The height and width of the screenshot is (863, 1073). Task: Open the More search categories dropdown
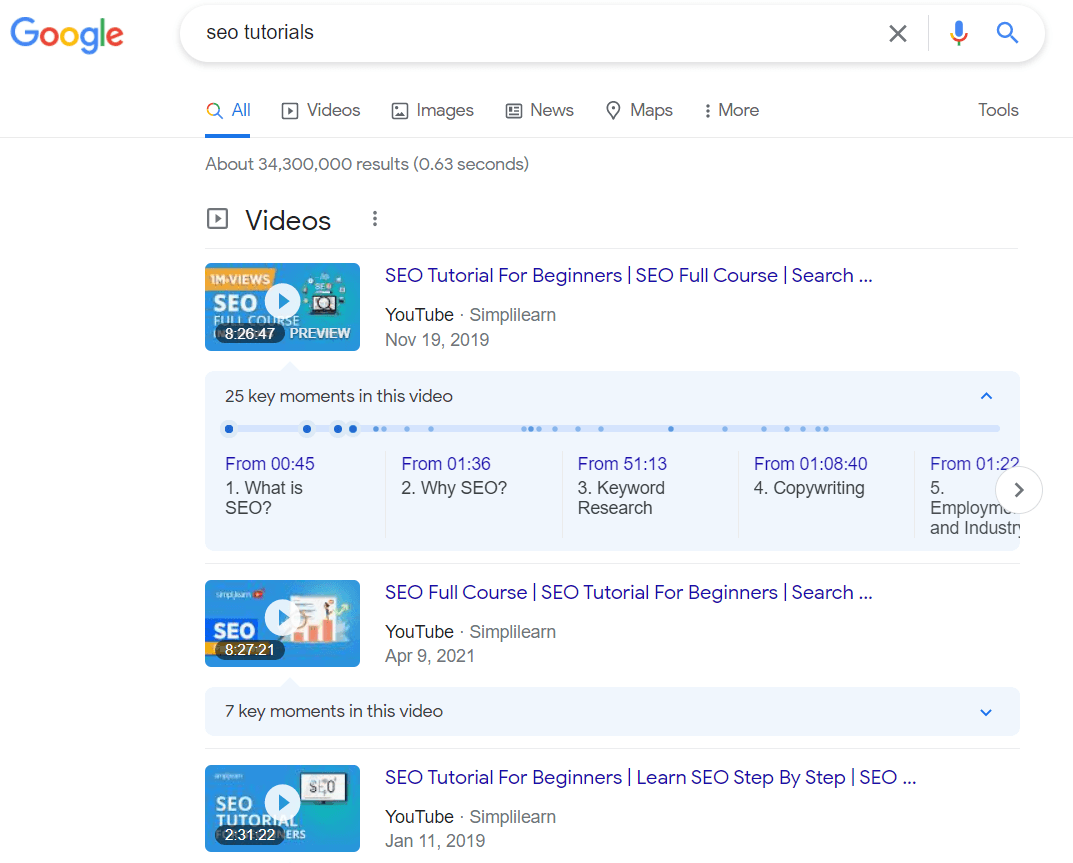[x=730, y=110]
